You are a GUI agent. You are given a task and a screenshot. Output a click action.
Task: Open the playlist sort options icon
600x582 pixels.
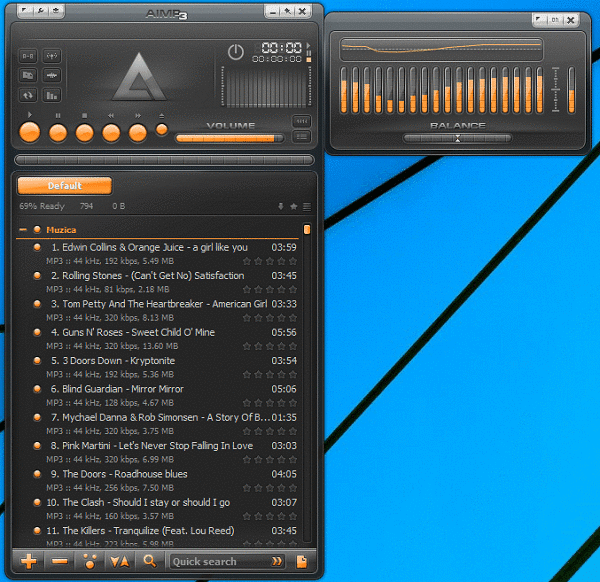coord(119,561)
